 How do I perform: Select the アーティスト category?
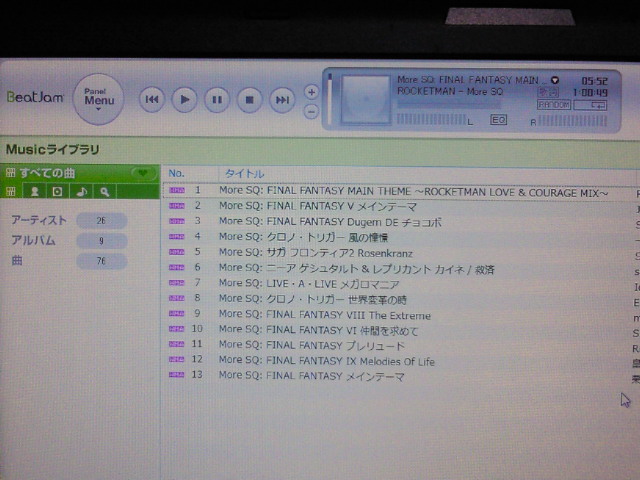[39, 220]
